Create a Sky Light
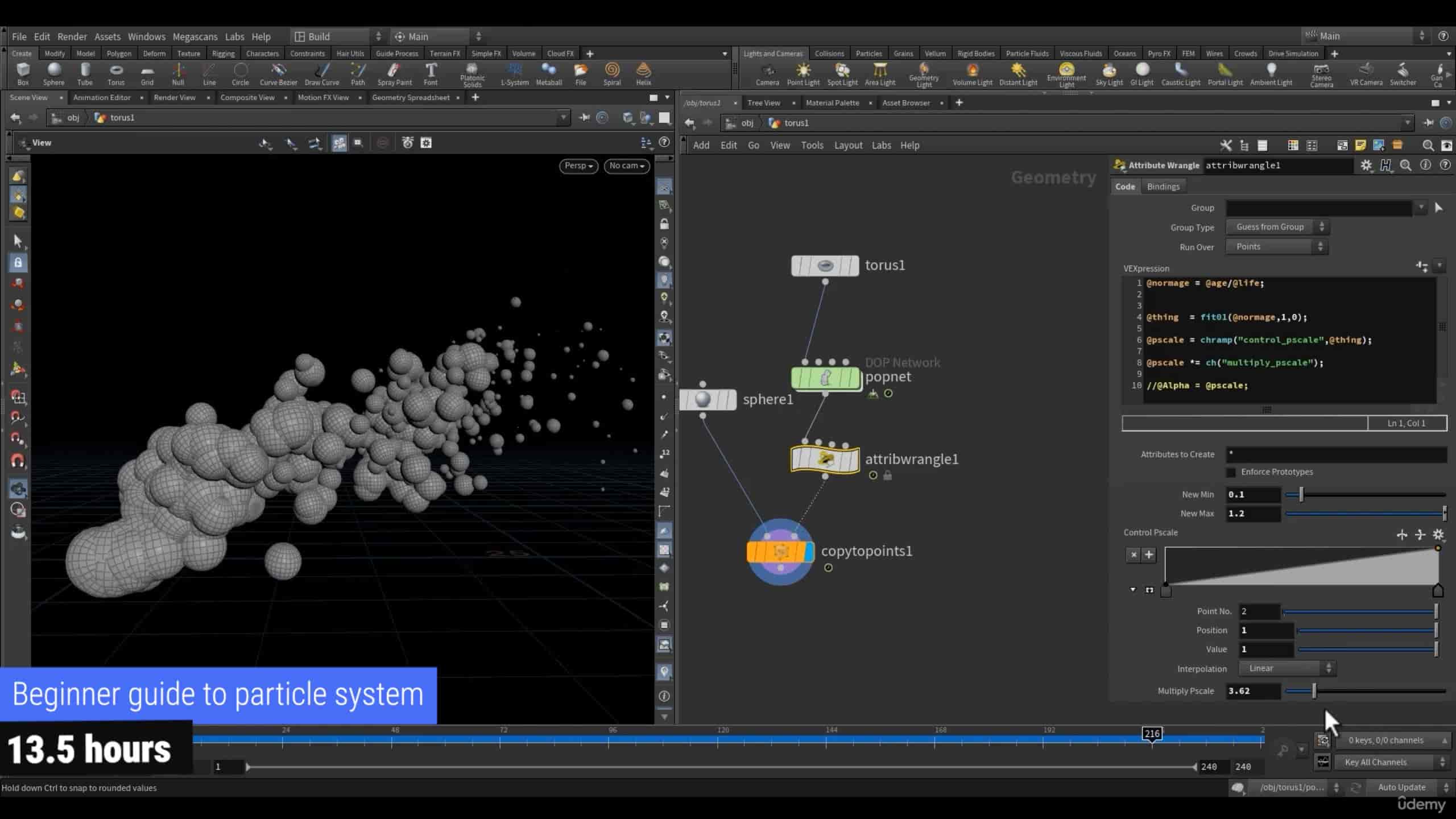1456x819 pixels. [x=1109, y=75]
